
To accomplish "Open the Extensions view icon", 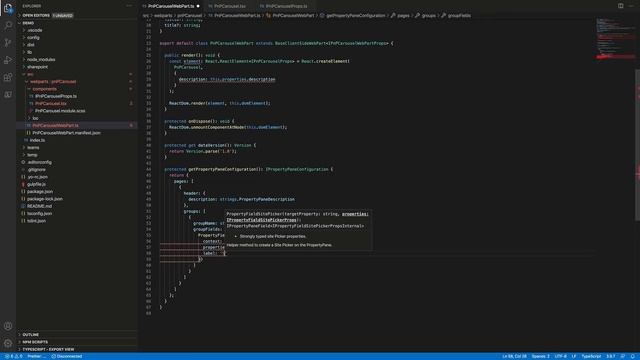I will [8, 77].
